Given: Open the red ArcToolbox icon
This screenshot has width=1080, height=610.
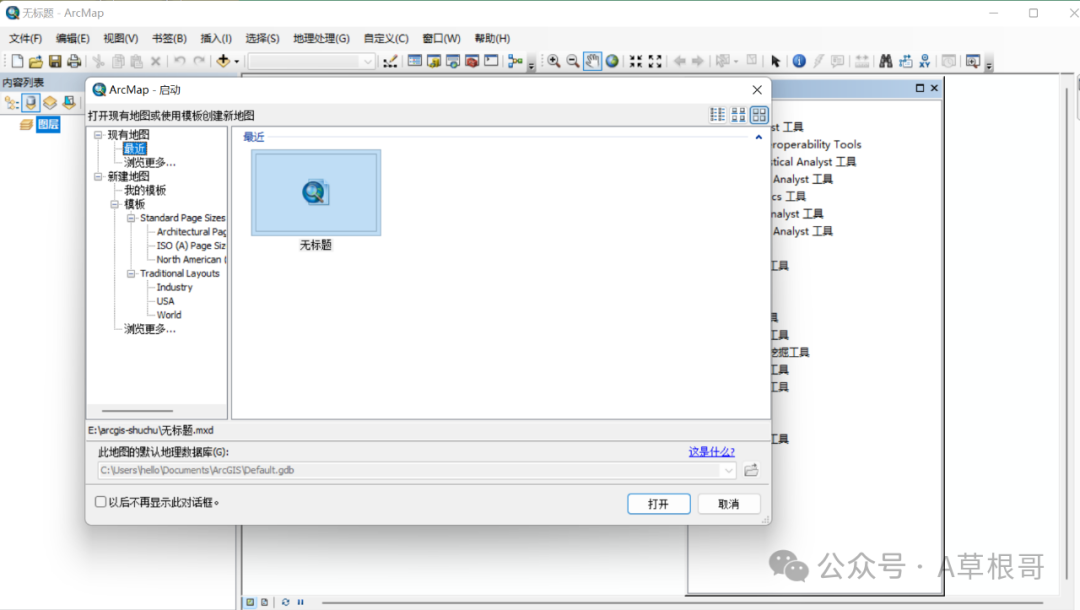Looking at the screenshot, I should 472,61.
